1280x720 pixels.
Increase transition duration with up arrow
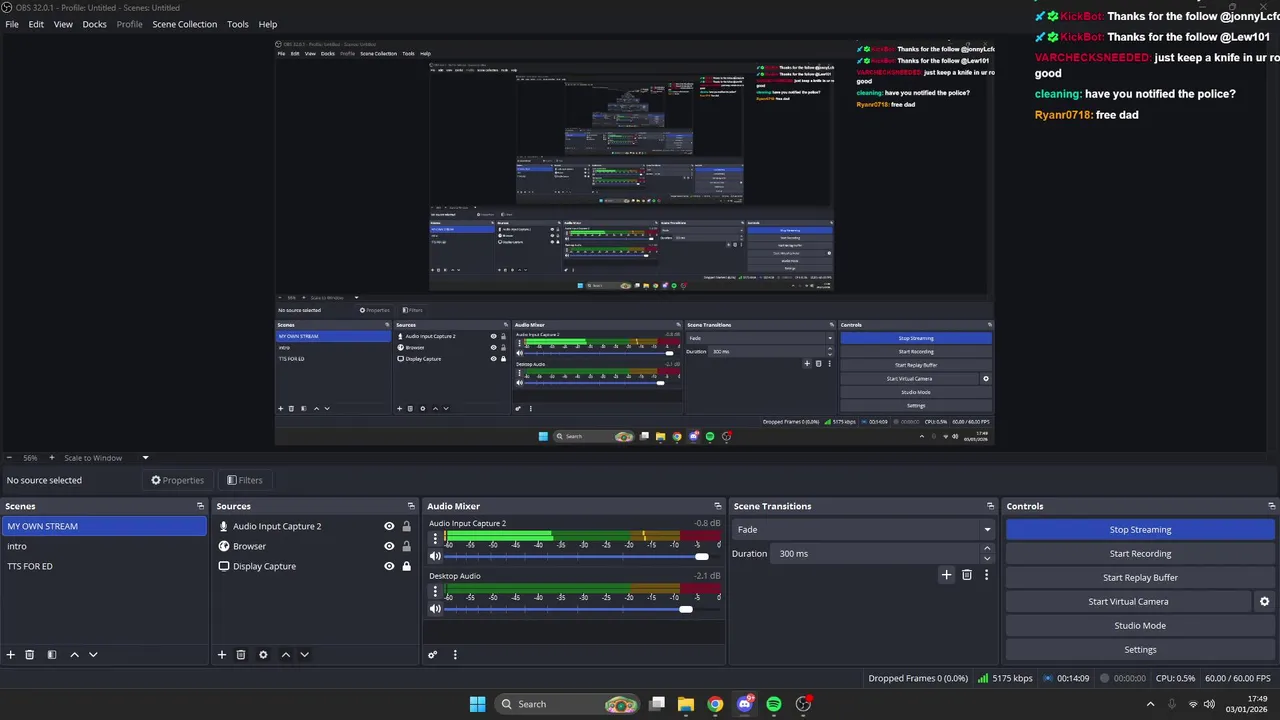(x=987, y=549)
